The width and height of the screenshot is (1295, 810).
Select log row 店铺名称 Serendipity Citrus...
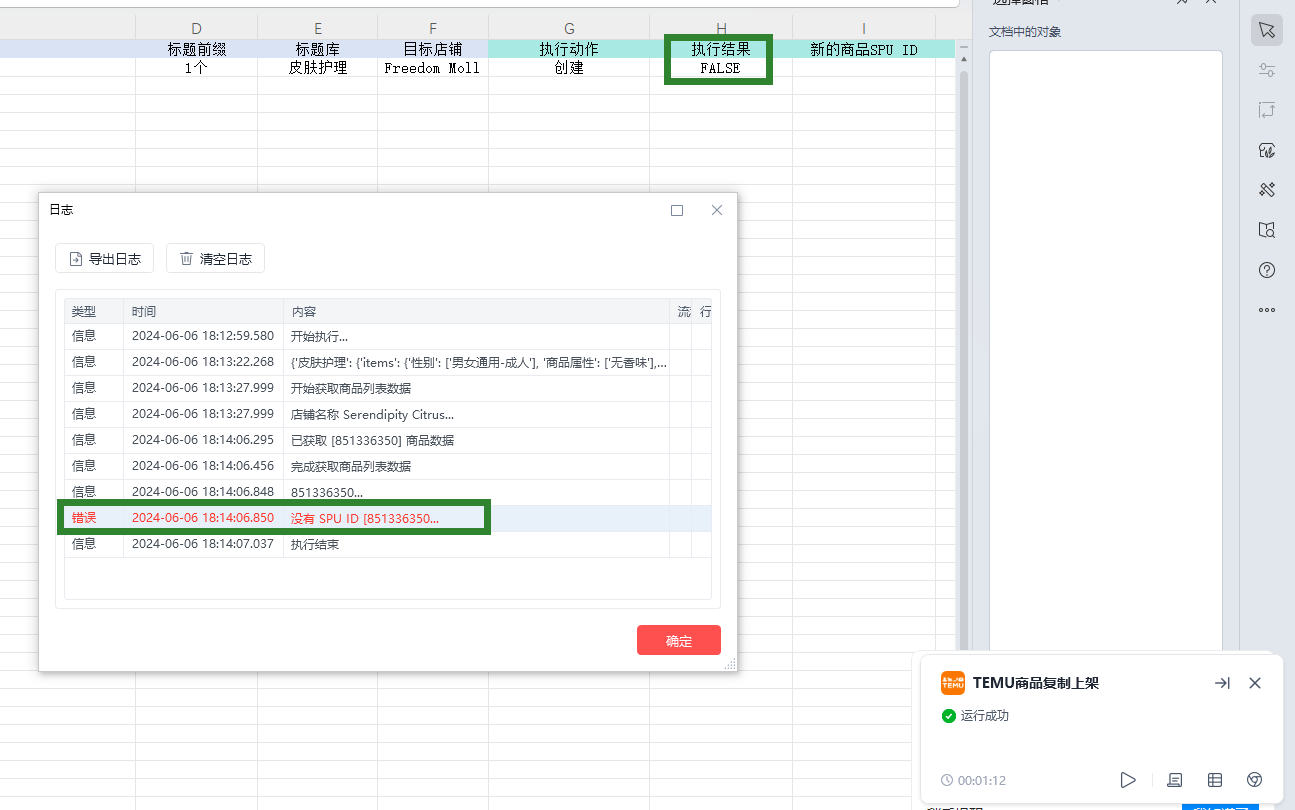[x=388, y=414]
